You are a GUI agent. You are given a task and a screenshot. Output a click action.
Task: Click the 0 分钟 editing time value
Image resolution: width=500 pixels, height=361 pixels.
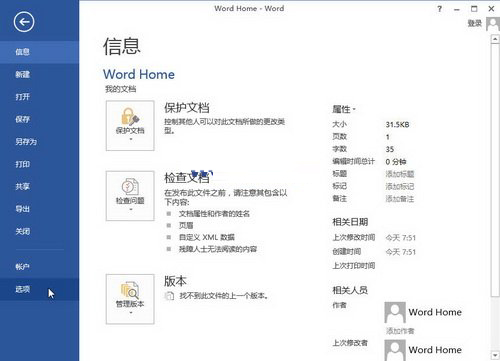click(x=396, y=162)
